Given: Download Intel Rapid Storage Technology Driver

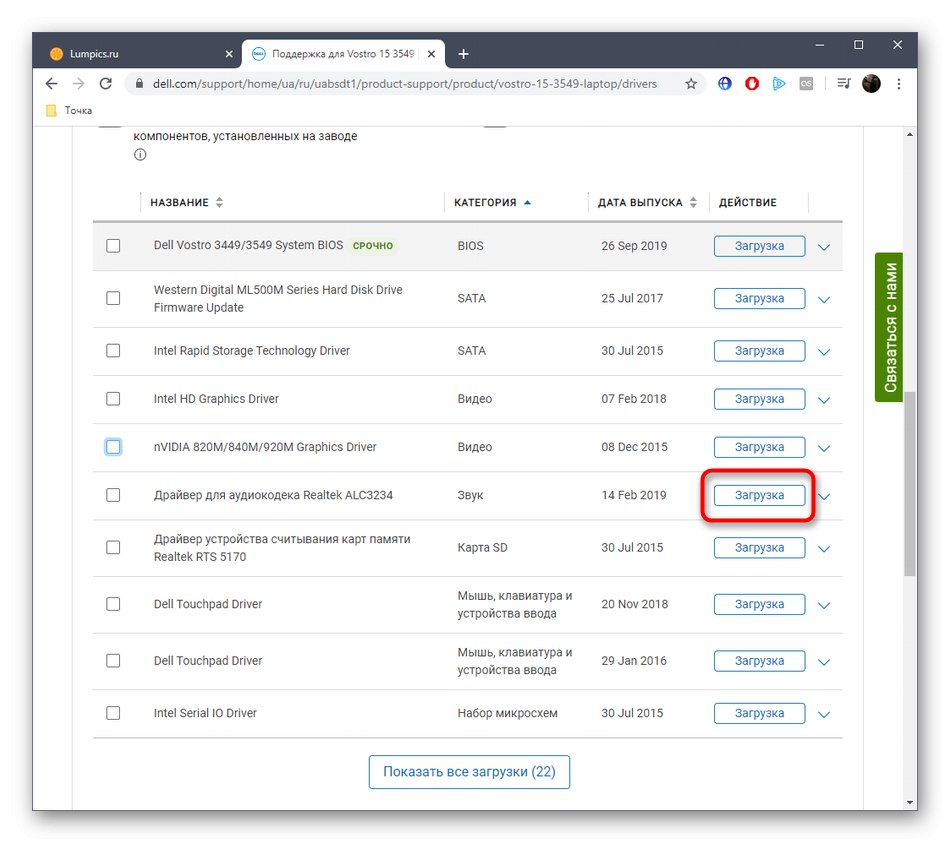Looking at the screenshot, I should tap(759, 351).
